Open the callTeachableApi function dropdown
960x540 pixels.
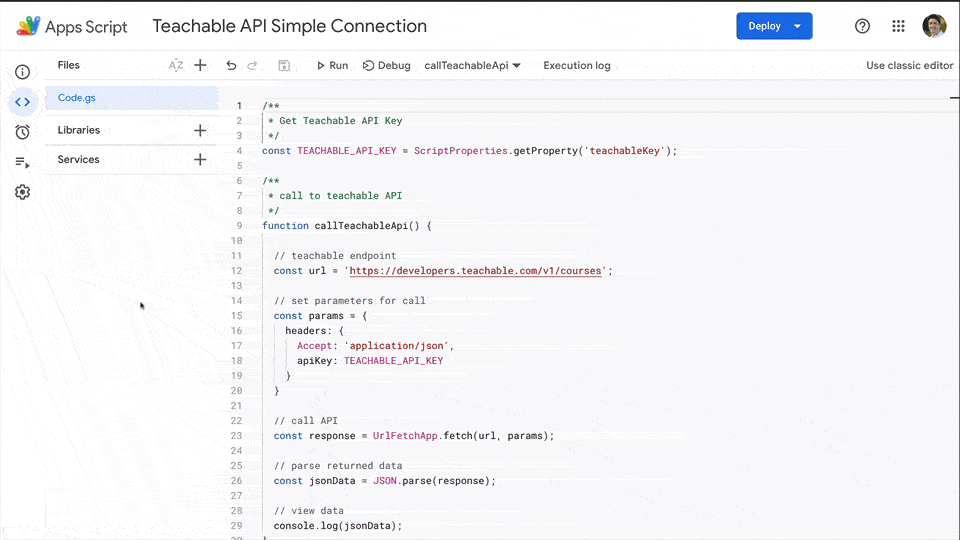(472, 66)
